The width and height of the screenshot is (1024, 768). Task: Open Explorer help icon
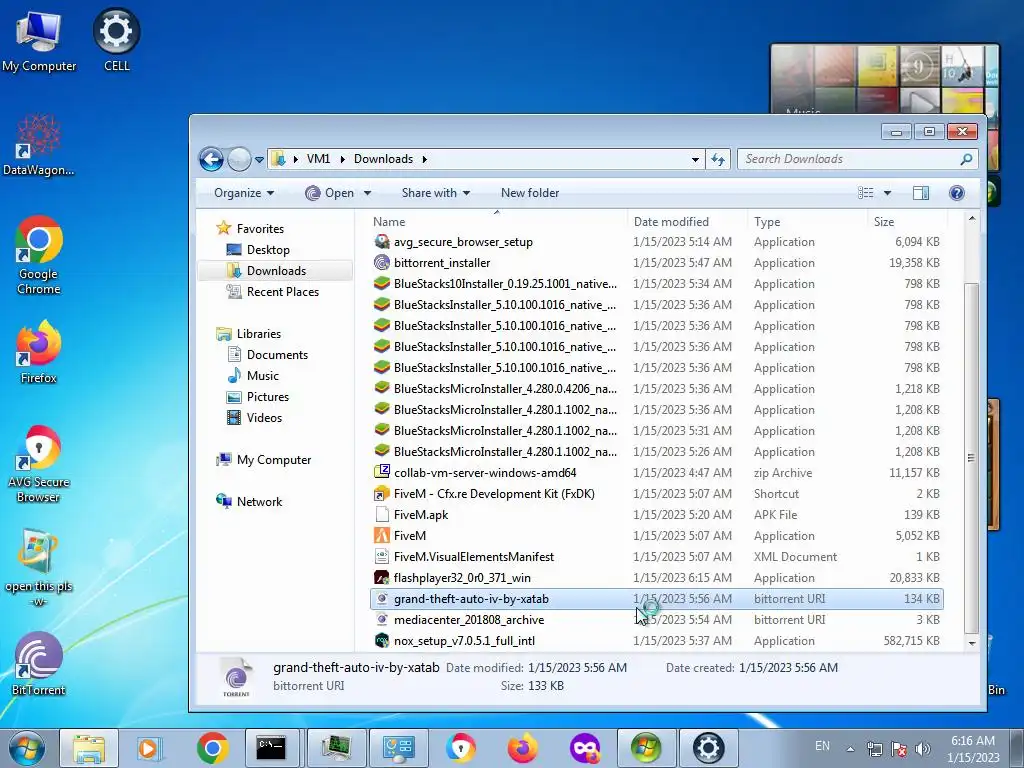point(957,193)
